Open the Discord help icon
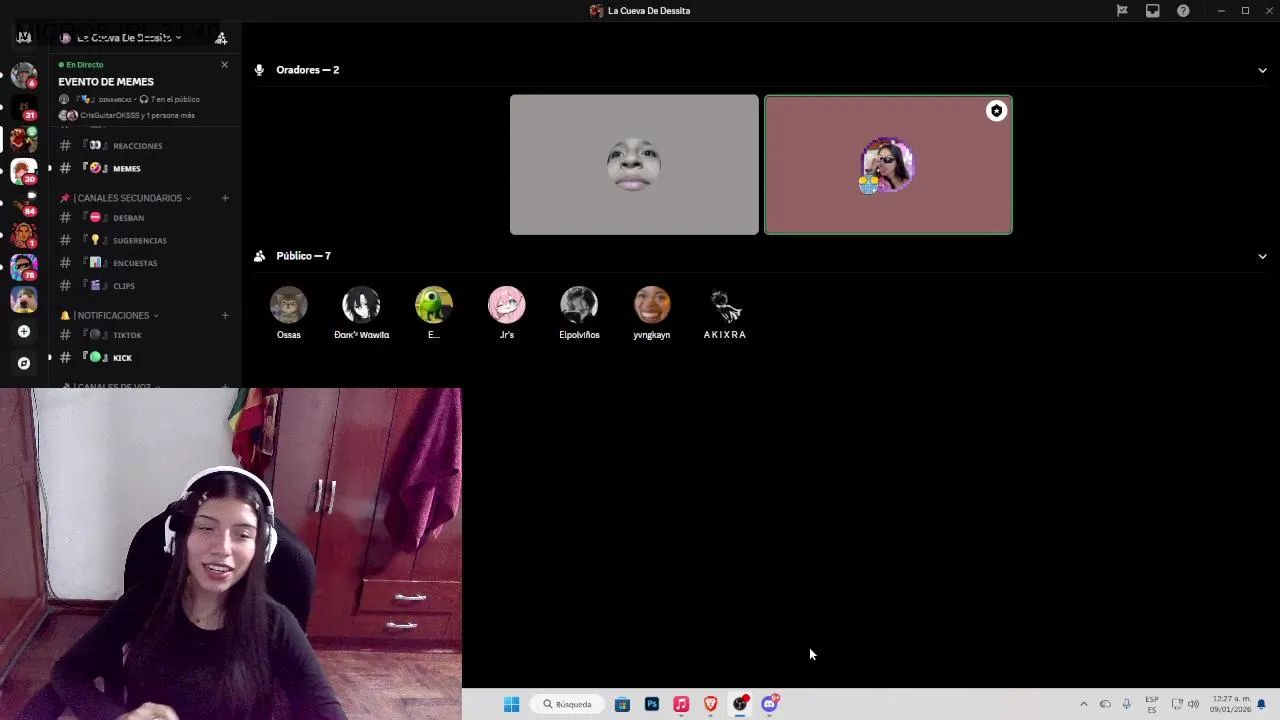Screen dimensions: 1280x720 click(x=1183, y=11)
